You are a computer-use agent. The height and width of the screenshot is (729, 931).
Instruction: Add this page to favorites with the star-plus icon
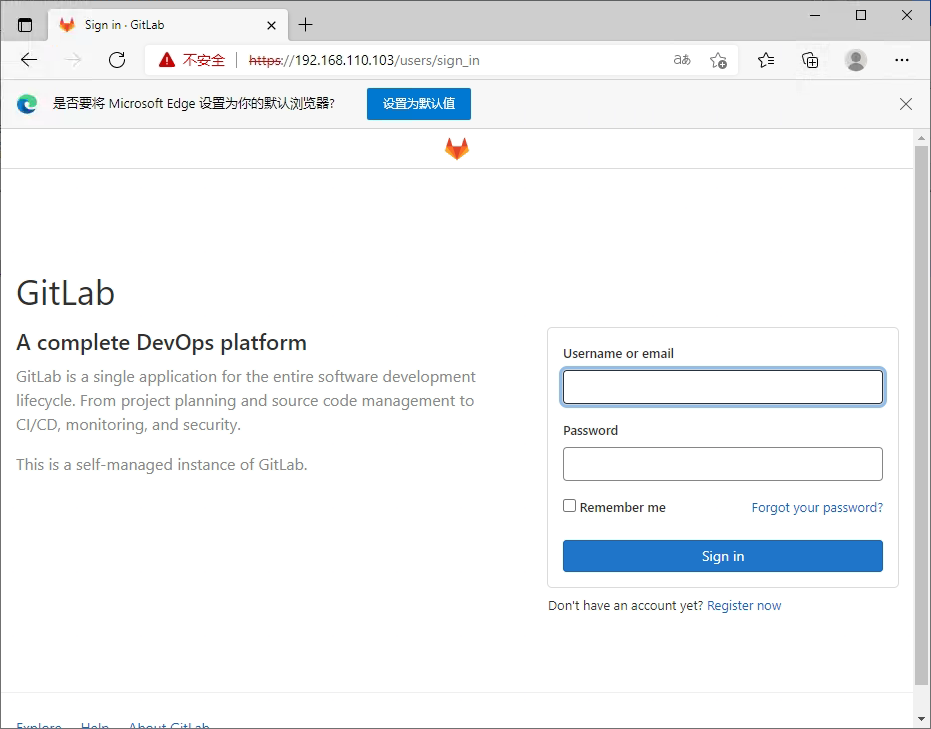tap(718, 60)
